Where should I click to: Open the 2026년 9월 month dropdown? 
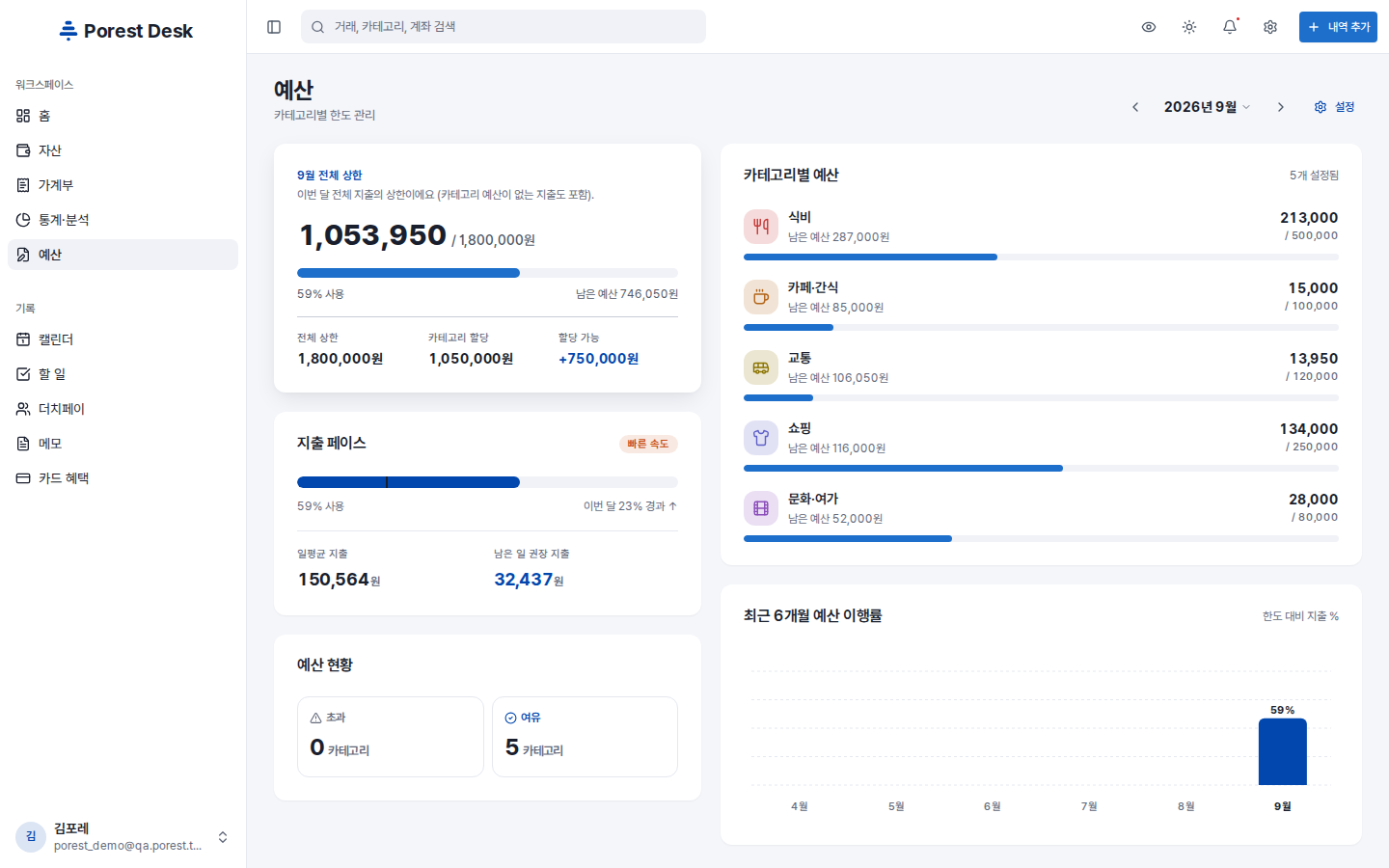coord(1207,107)
